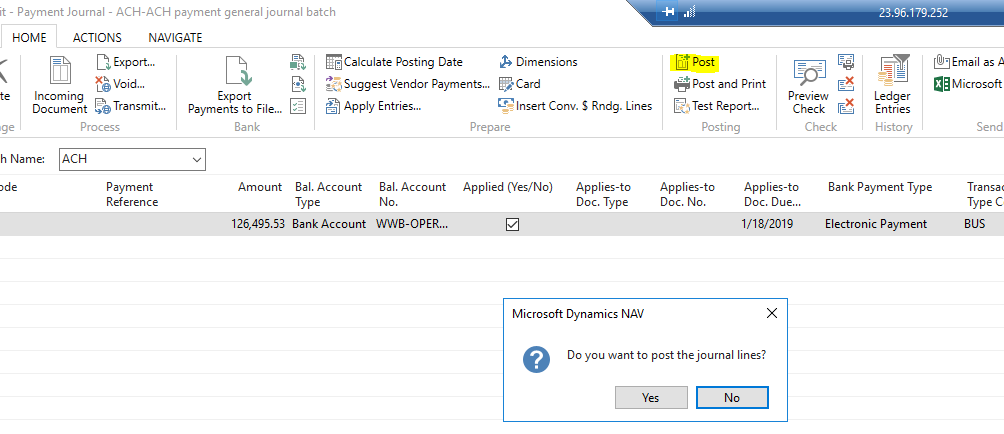The width and height of the screenshot is (1004, 434).
Task: Click Calculate Posting Date
Action: (394, 62)
